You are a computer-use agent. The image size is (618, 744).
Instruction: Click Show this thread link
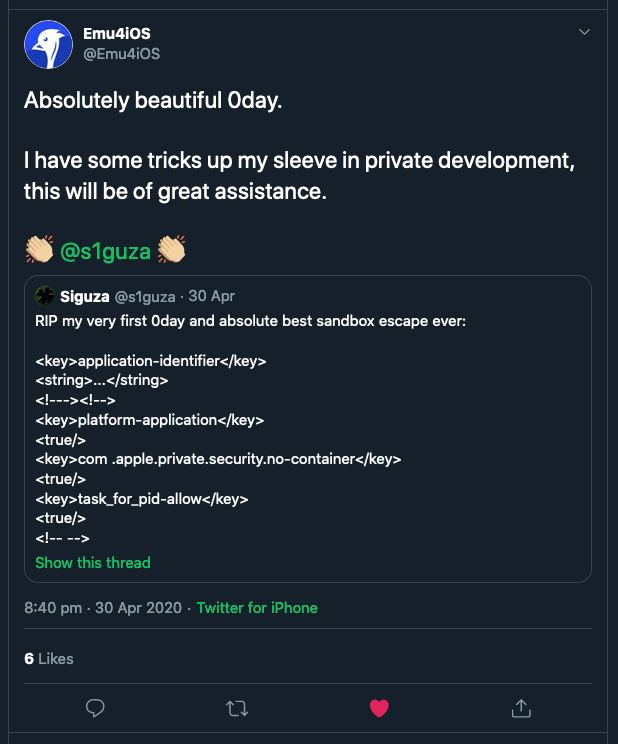[92, 562]
